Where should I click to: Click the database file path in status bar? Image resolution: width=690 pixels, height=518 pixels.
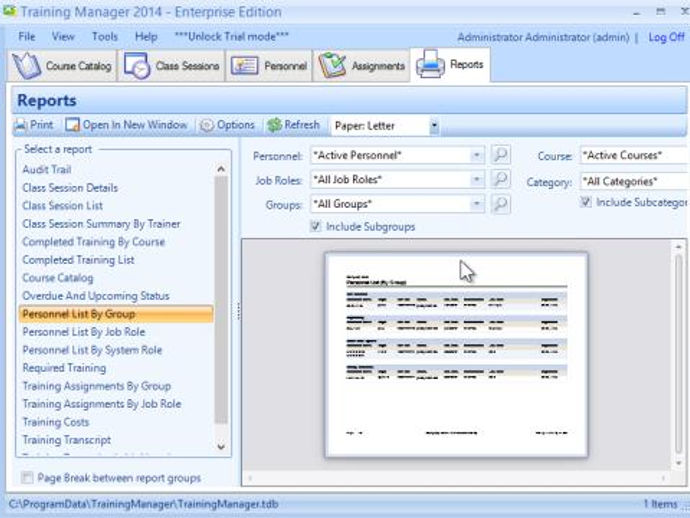point(143,504)
